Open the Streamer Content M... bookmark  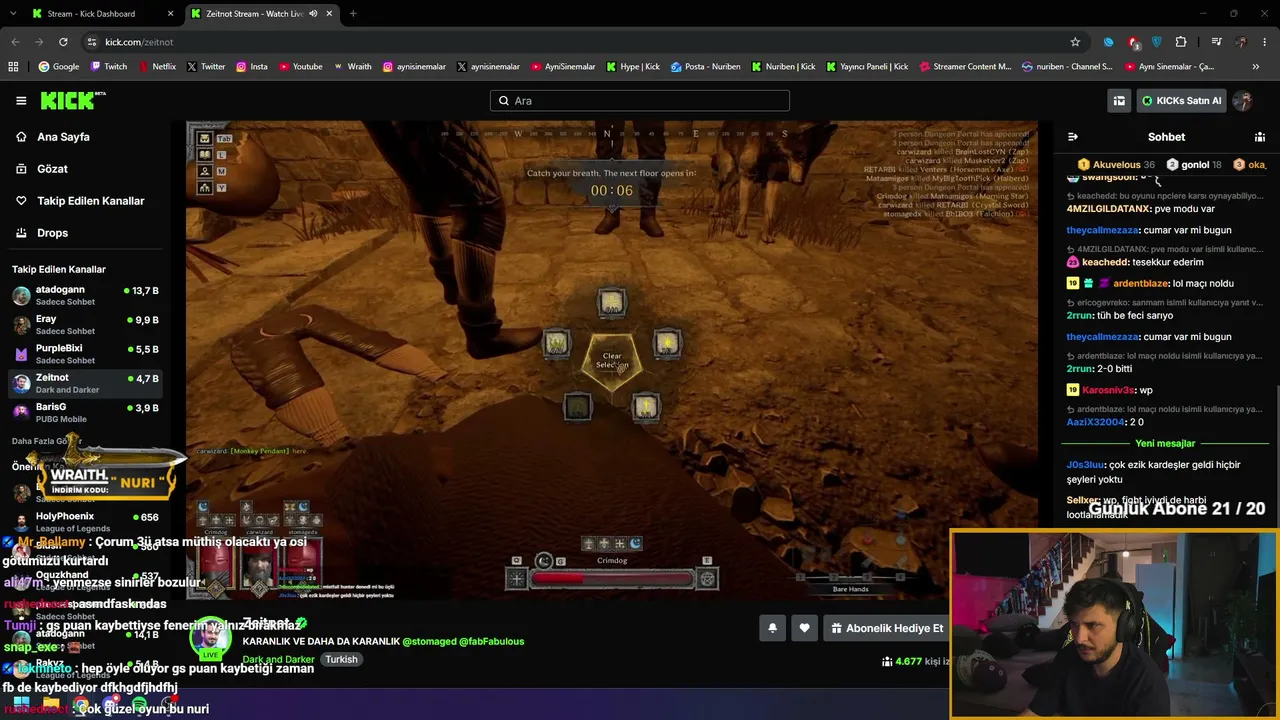[964, 67]
